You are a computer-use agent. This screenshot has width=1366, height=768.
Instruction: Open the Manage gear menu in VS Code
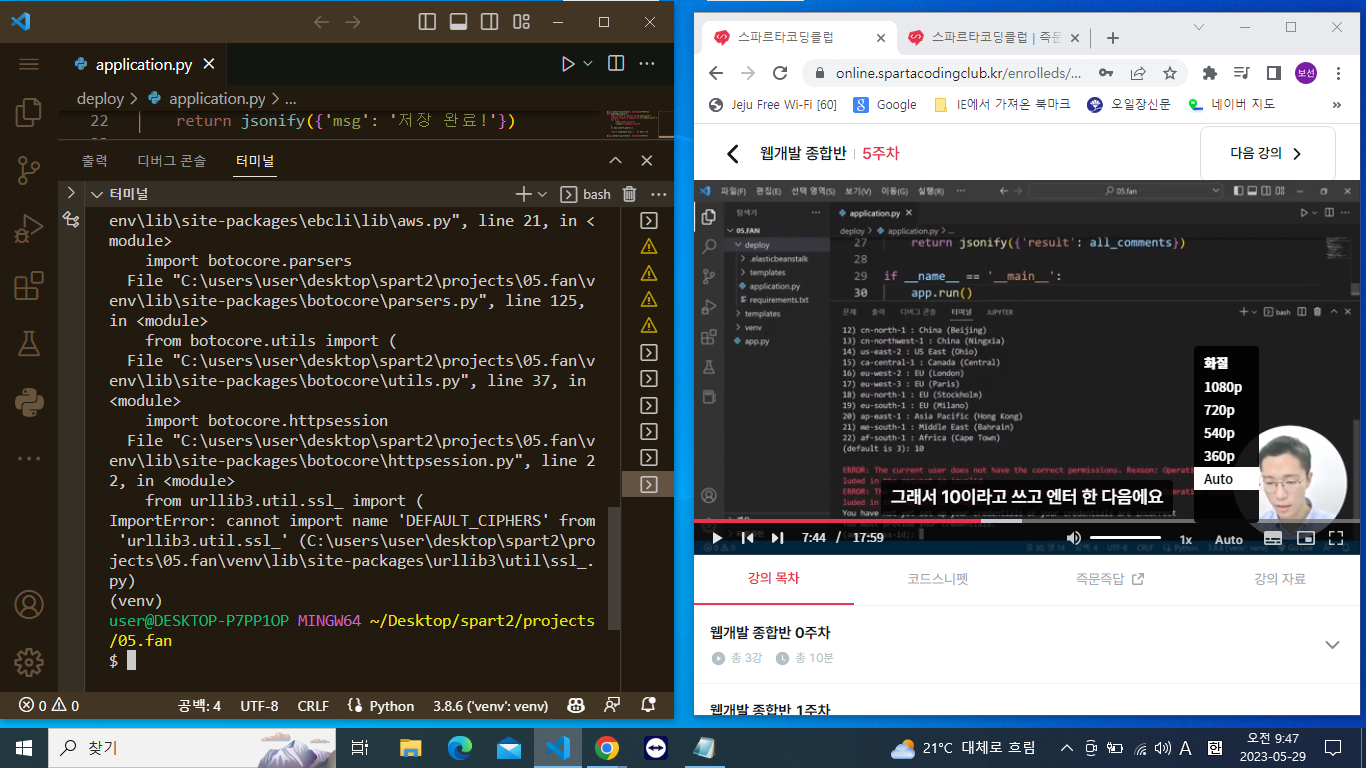pos(28,662)
